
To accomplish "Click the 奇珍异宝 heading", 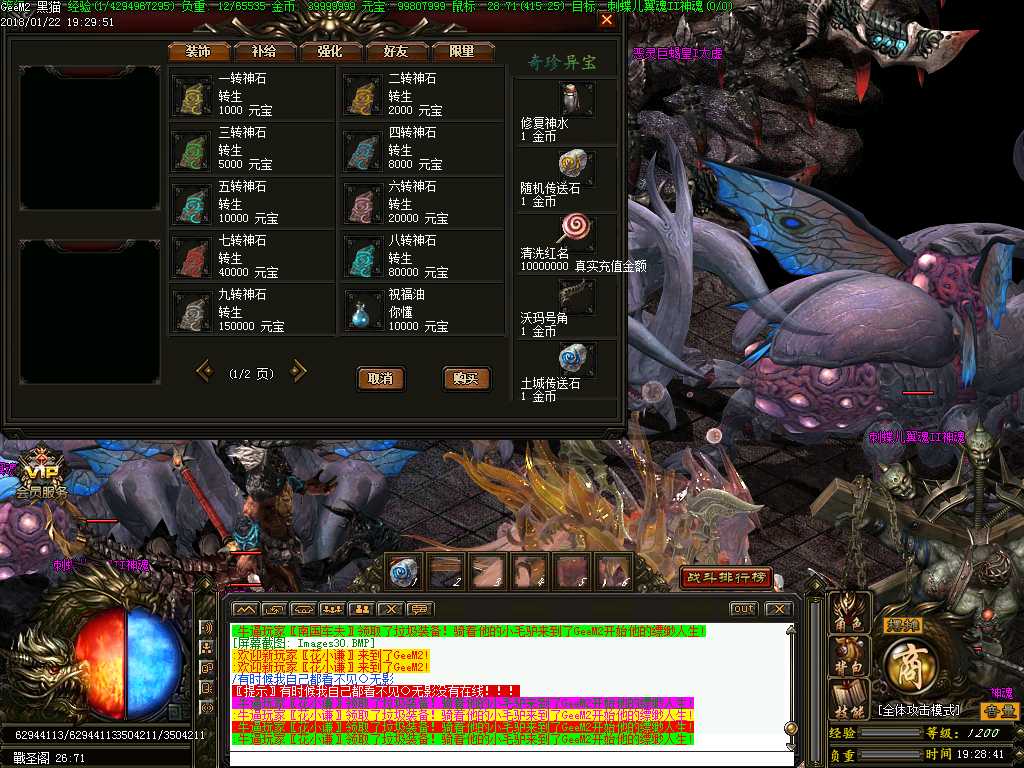I will [562, 63].
